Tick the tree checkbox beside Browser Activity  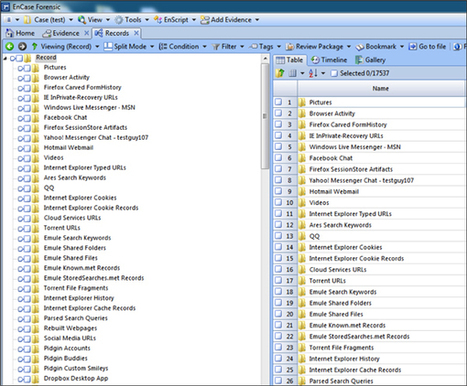pyautogui.click(x=27, y=78)
